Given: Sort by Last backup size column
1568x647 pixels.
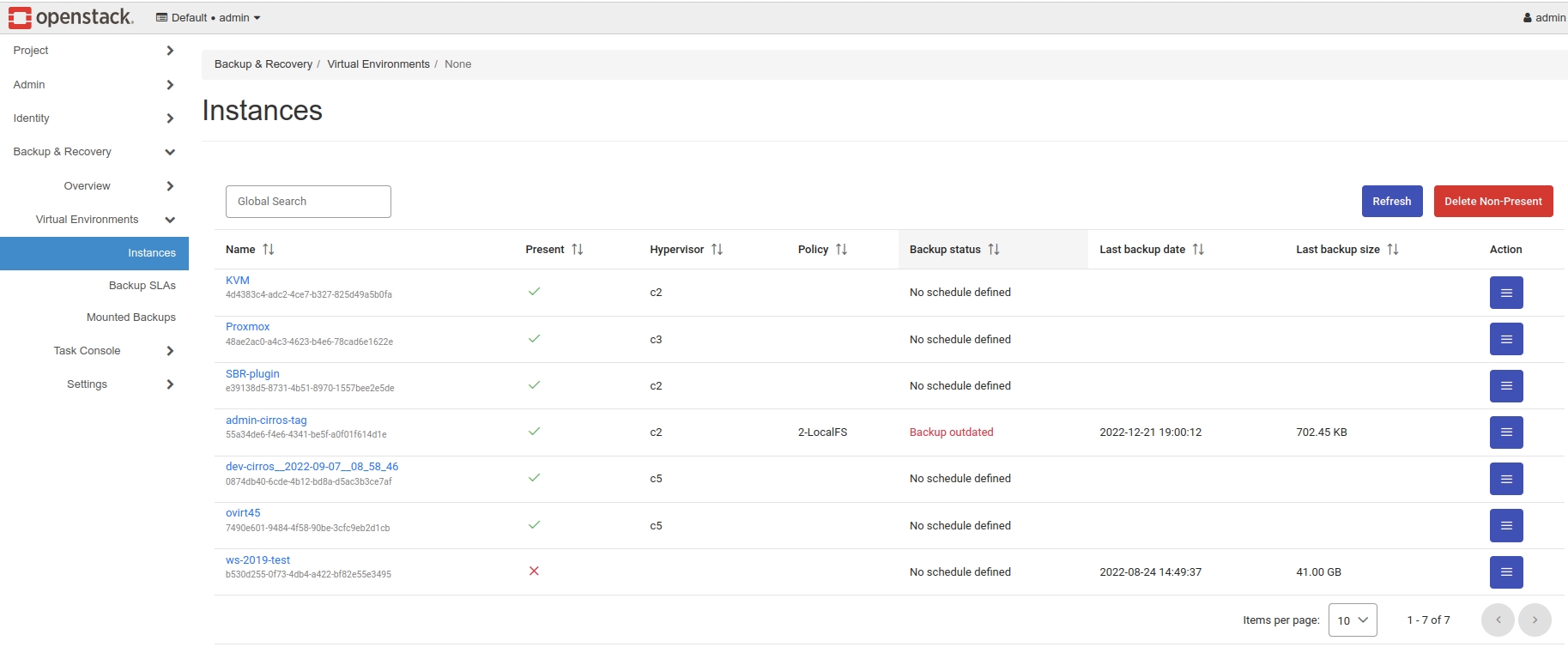Looking at the screenshot, I should pyautogui.click(x=1392, y=250).
